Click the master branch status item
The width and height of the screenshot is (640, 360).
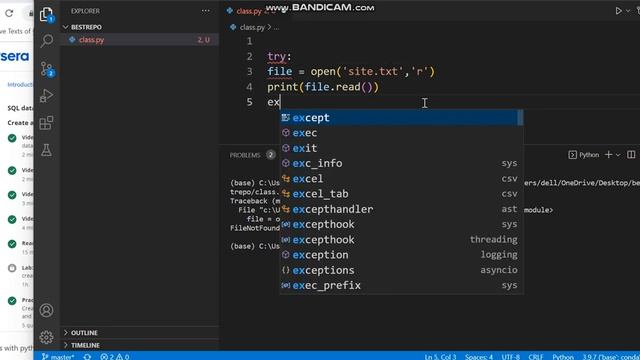point(58,356)
